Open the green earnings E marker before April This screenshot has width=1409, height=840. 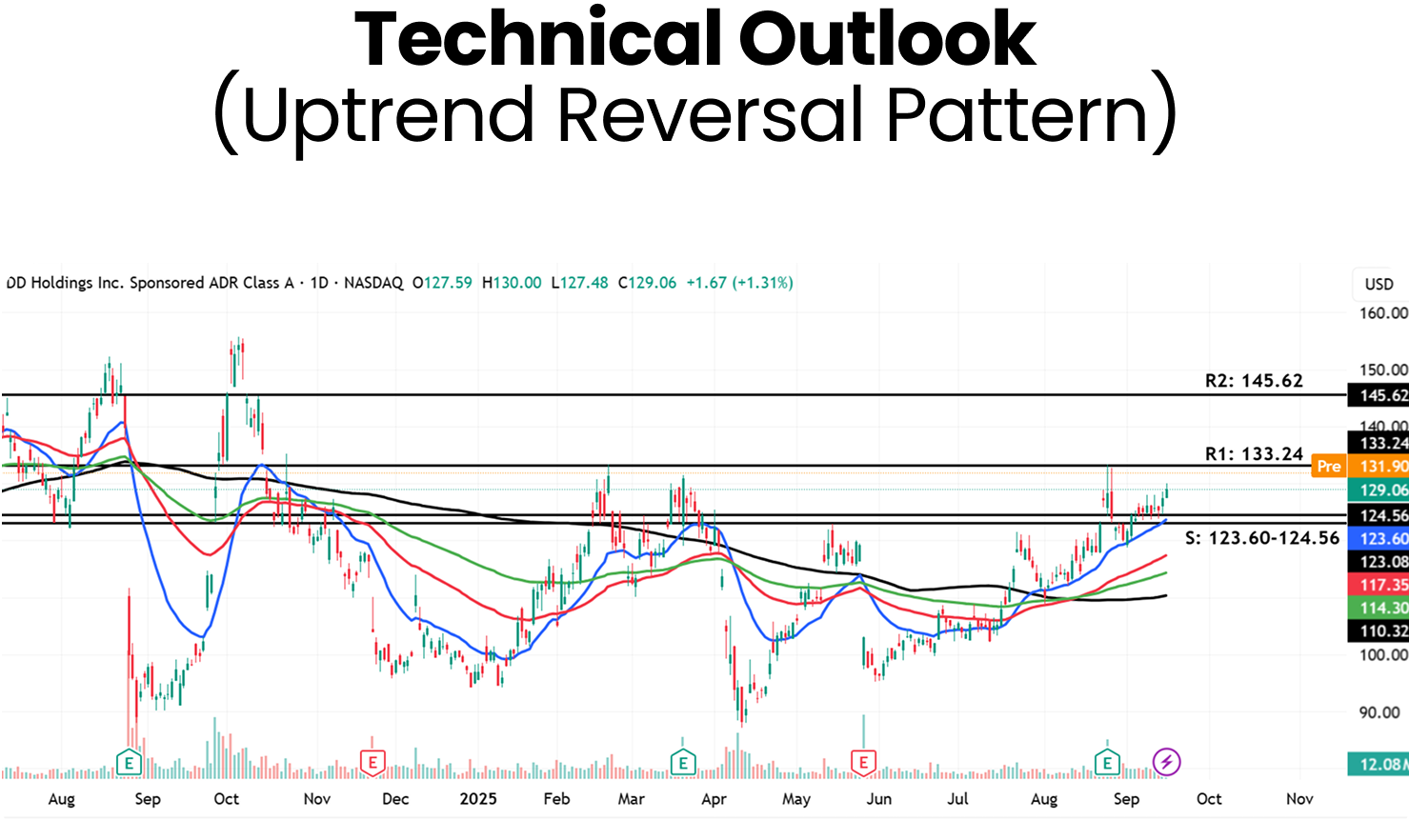682,762
